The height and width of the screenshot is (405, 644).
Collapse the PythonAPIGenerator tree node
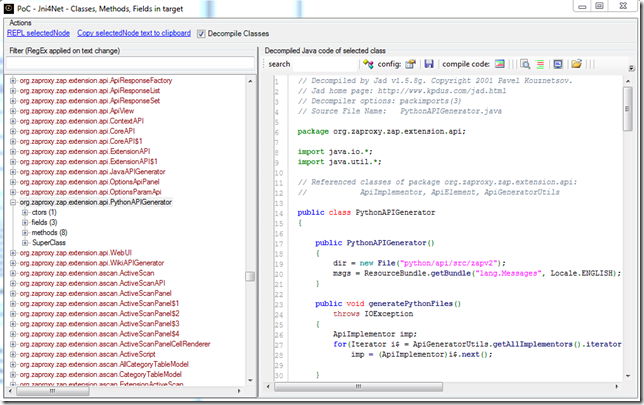[x=12, y=203]
